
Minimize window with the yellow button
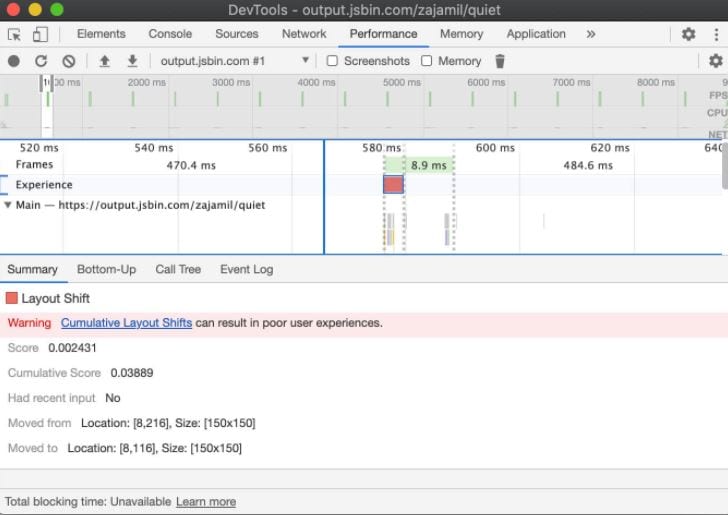pyautogui.click(x=35, y=9)
